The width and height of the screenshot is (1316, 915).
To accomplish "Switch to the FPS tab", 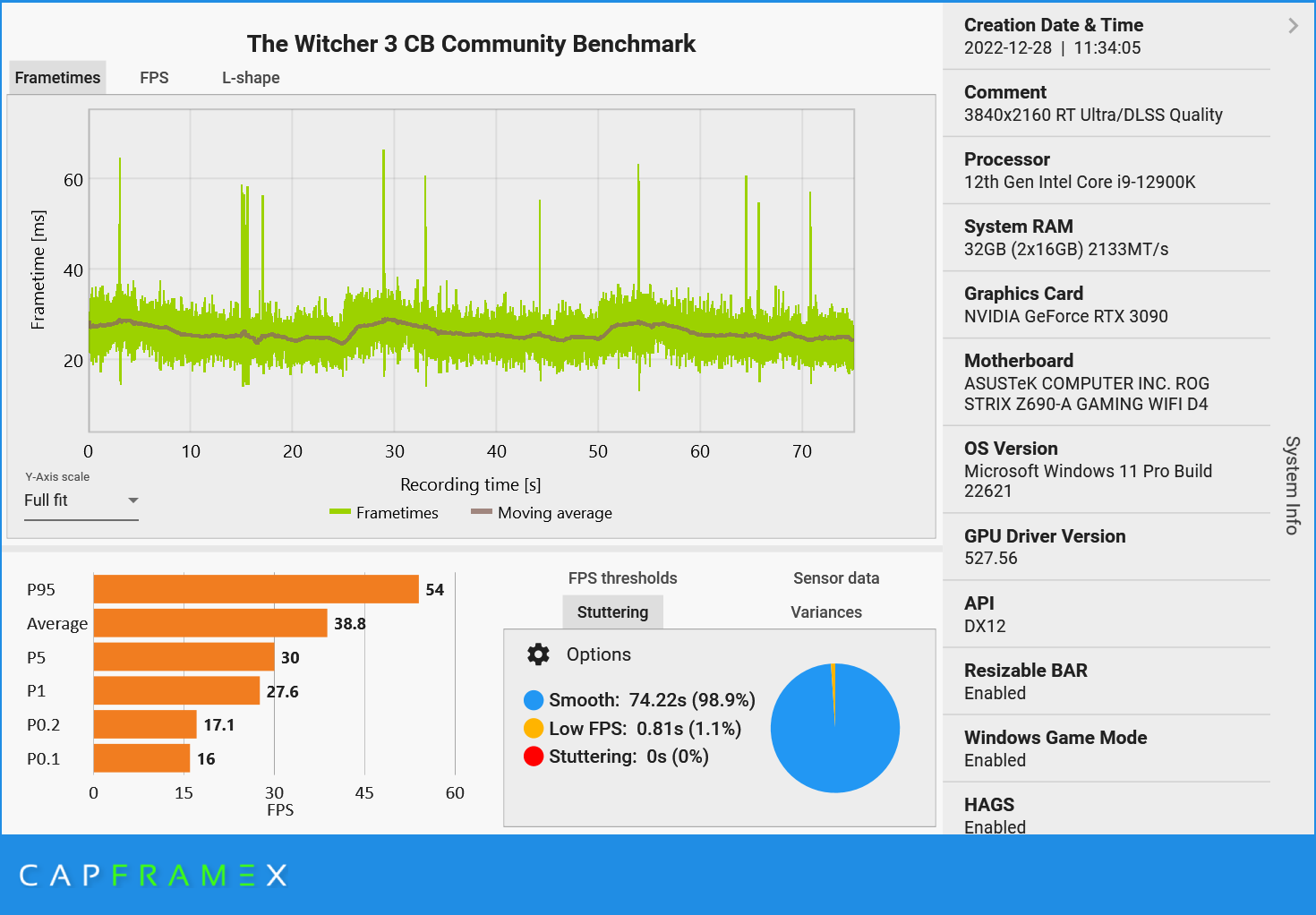I will coord(153,77).
